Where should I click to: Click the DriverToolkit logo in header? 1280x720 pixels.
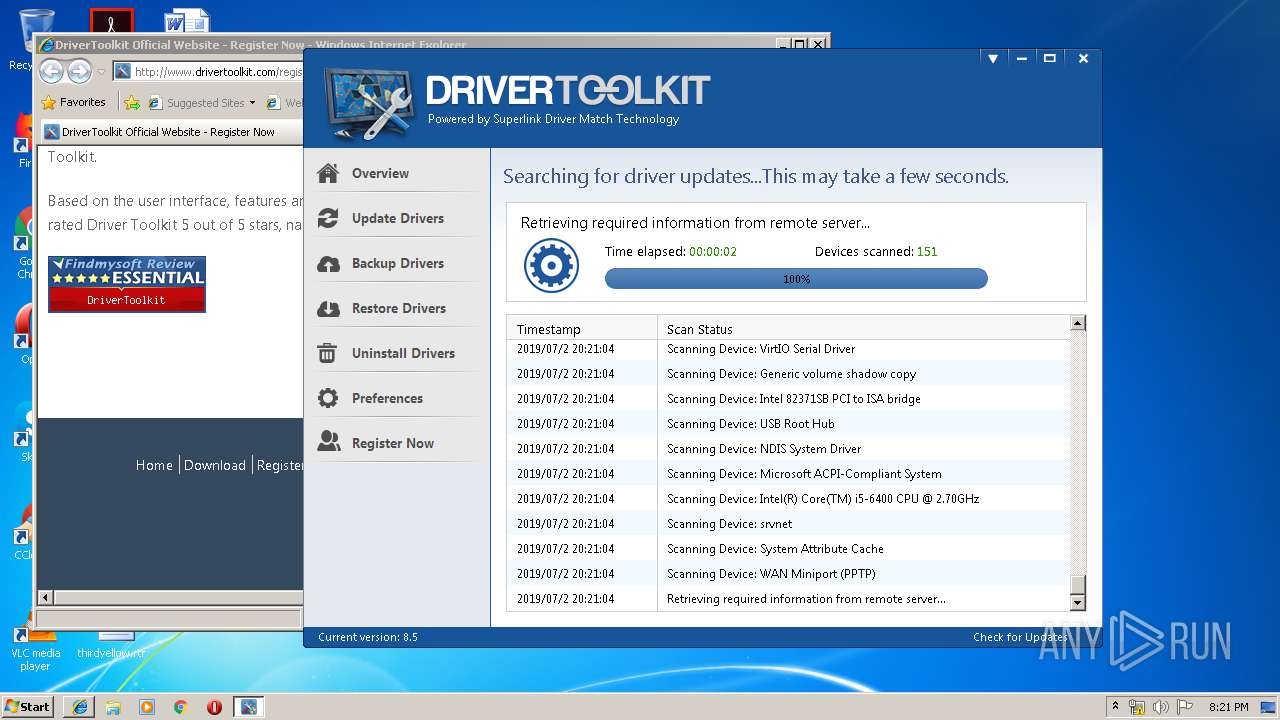[x=369, y=103]
